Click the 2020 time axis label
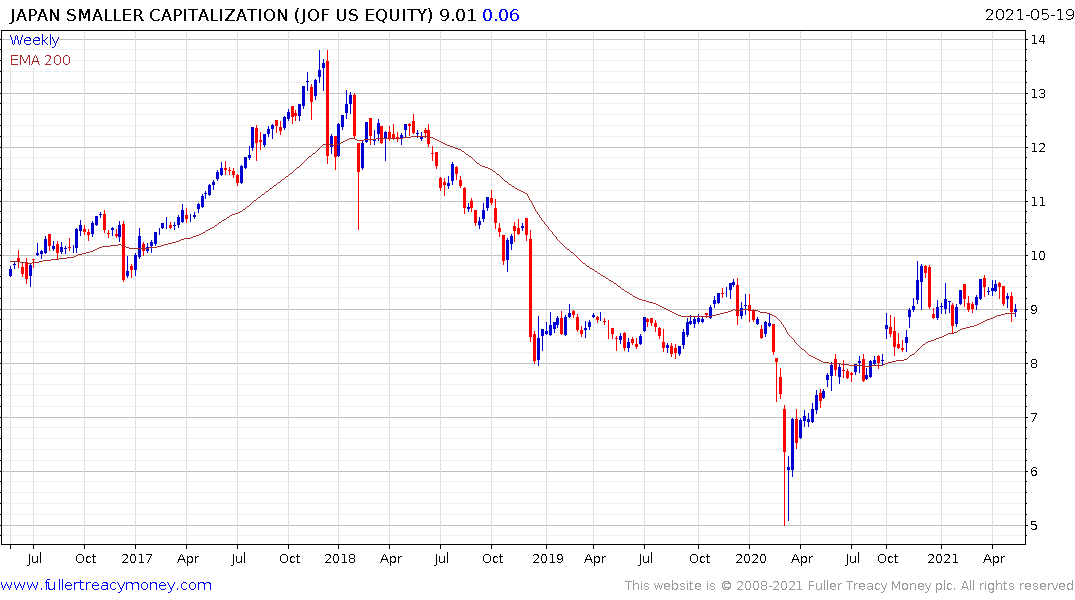The height and width of the screenshot is (600, 1075). tap(751, 558)
